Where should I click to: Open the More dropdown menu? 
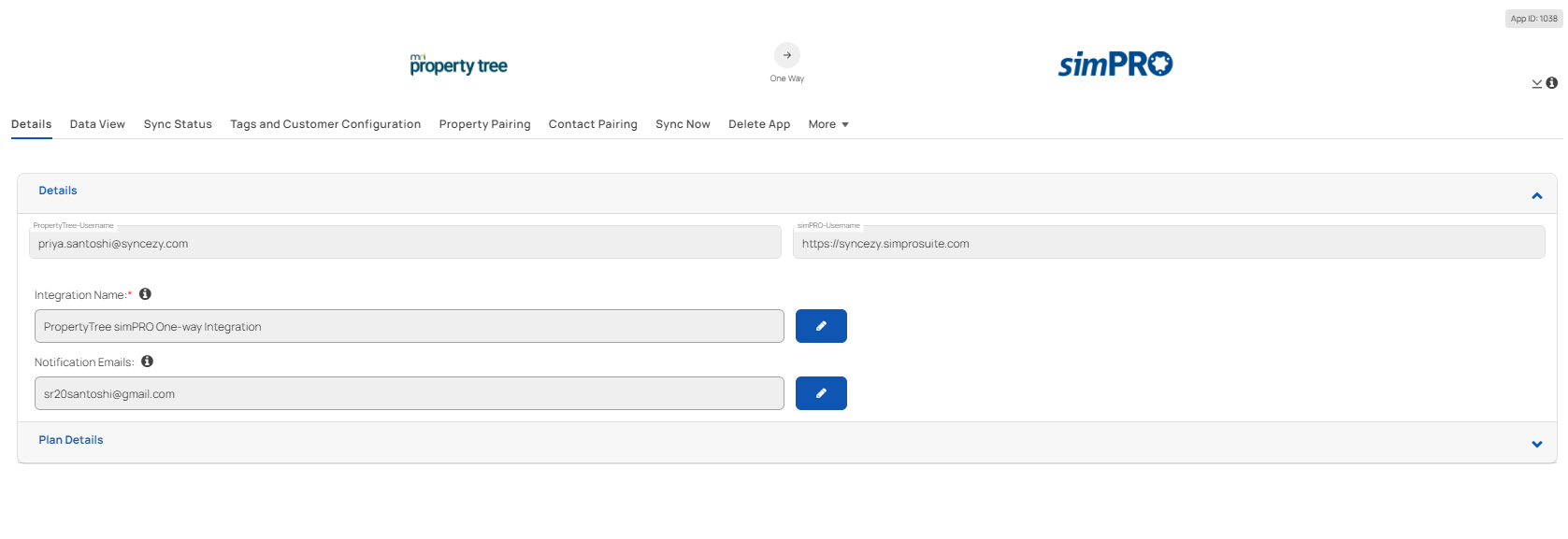click(828, 124)
